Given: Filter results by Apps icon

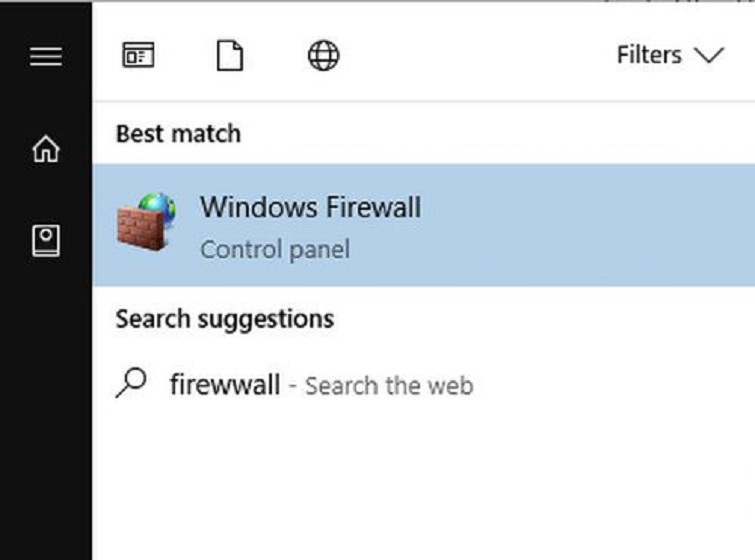Looking at the screenshot, I should click(138, 55).
